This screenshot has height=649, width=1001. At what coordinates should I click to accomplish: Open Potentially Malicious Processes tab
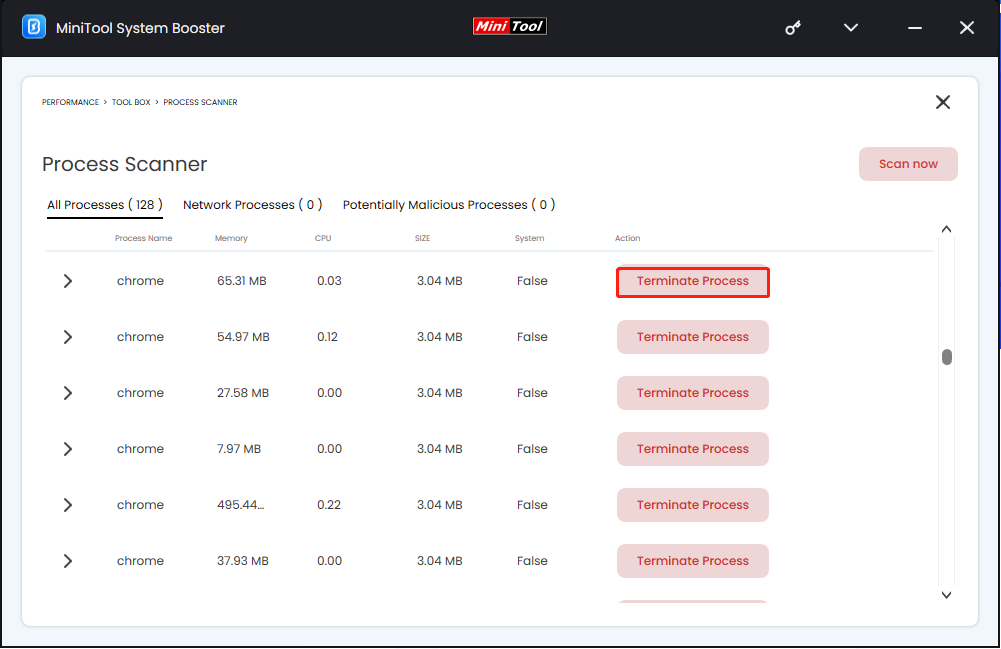[449, 205]
